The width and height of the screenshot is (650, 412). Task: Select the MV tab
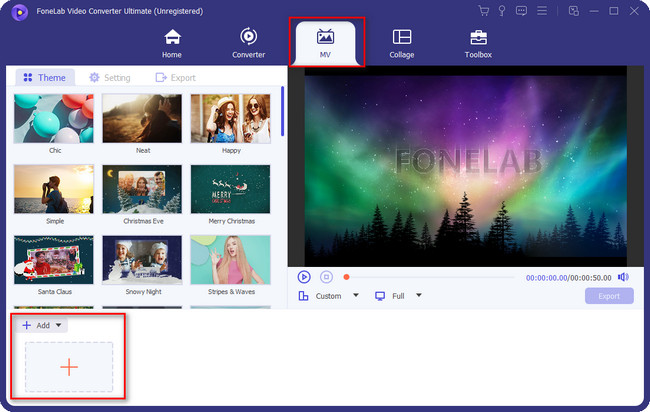pyautogui.click(x=325, y=43)
